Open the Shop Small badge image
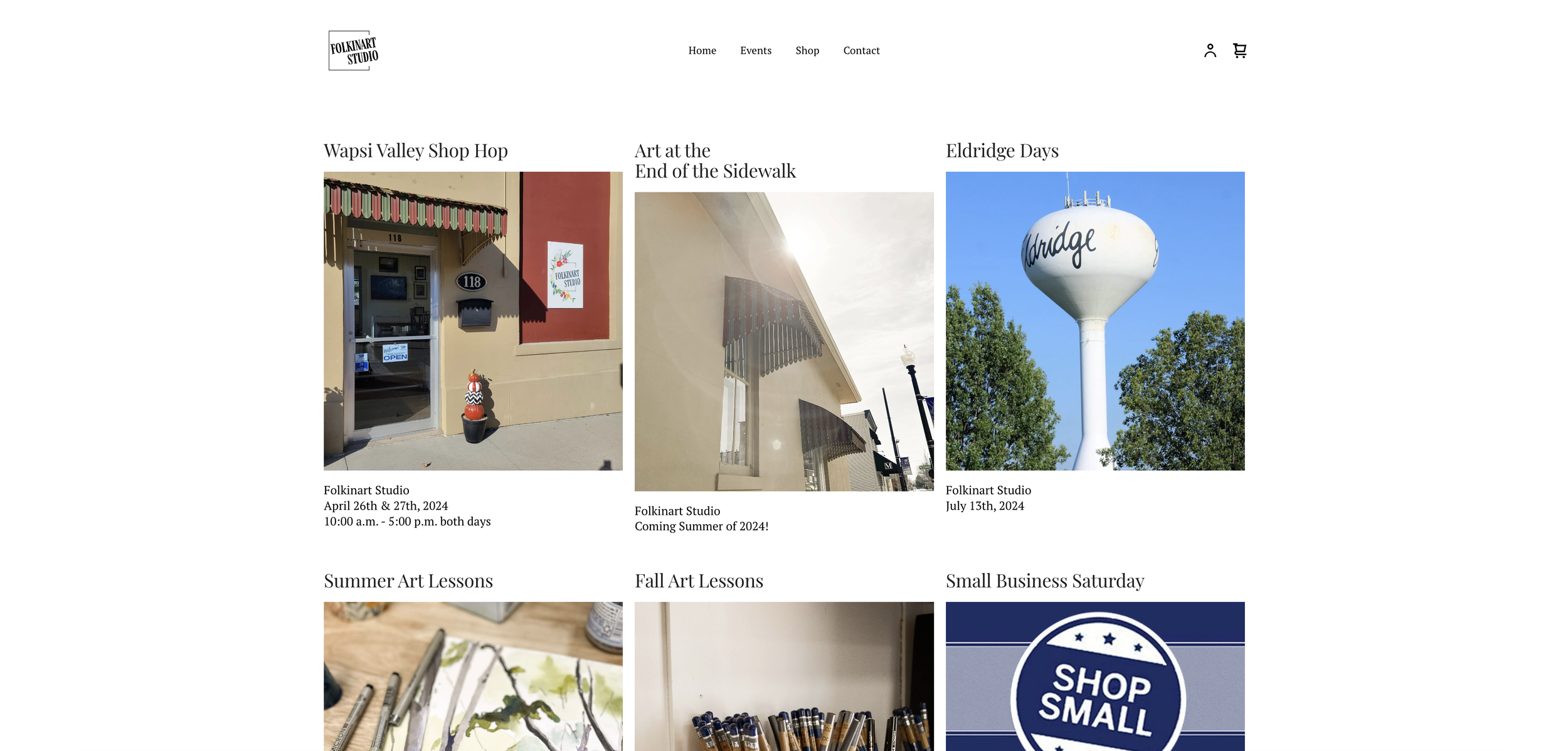 pyautogui.click(x=1095, y=676)
